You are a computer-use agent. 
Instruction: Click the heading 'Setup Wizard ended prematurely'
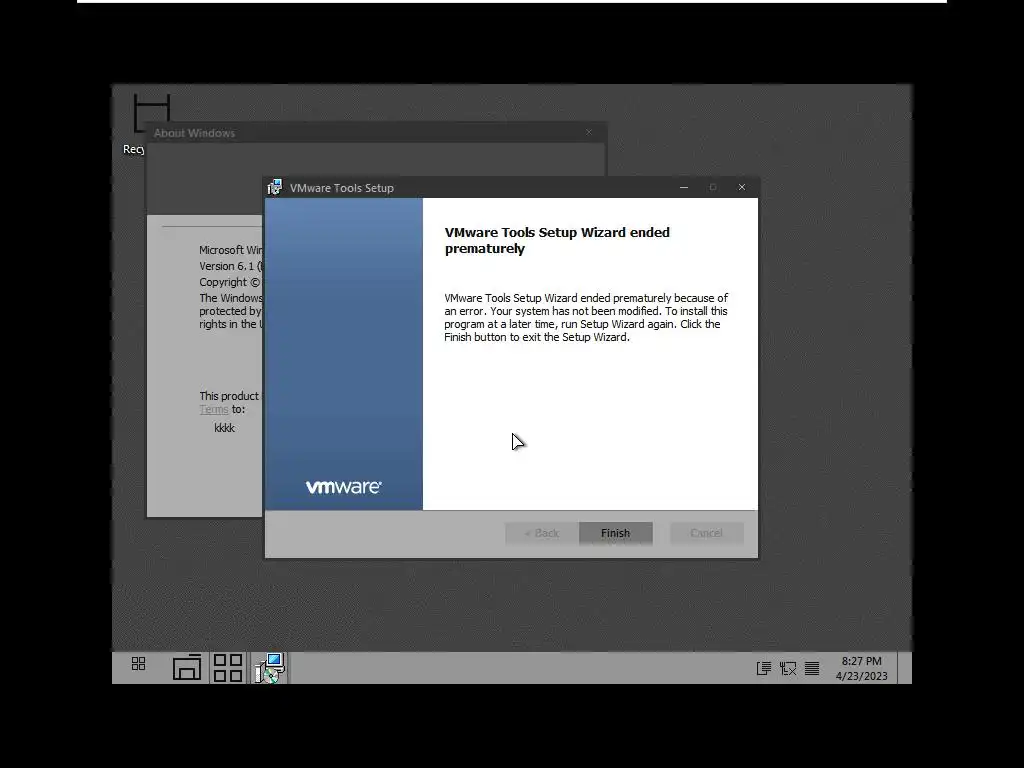click(557, 240)
